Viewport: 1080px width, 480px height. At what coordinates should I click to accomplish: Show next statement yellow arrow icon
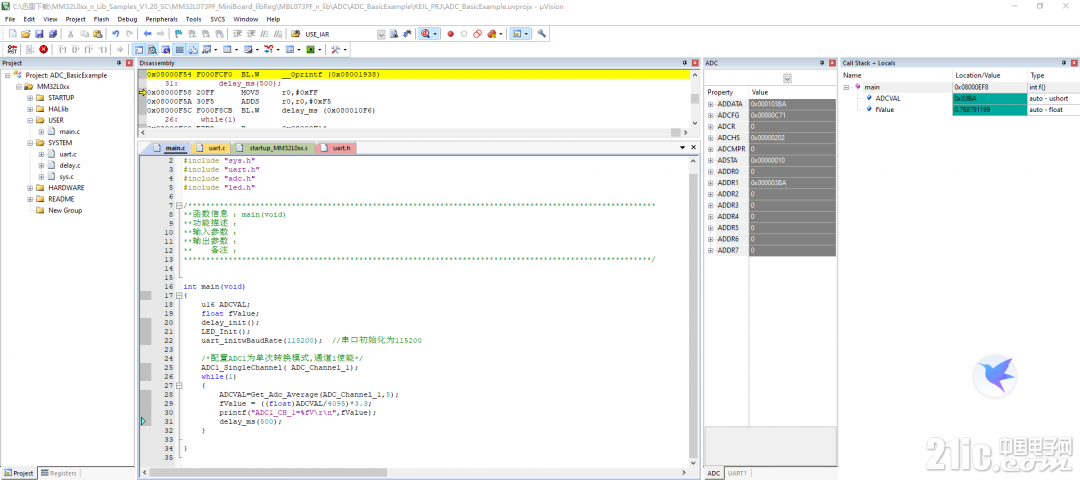click(120, 50)
